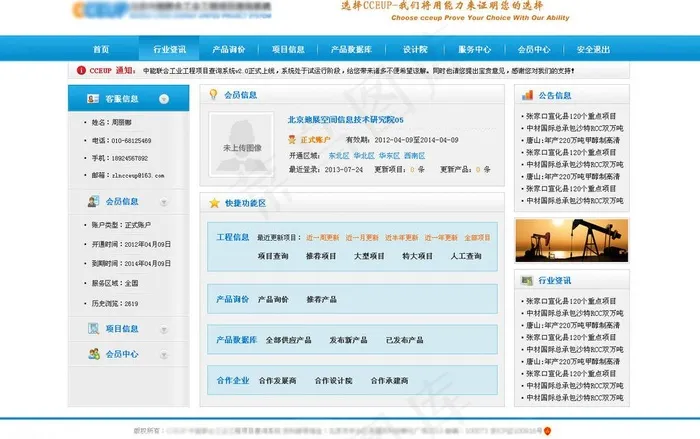Expand the sidebar 项目信息 section arrow
This screenshot has width=700, height=439.
[164, 328]
